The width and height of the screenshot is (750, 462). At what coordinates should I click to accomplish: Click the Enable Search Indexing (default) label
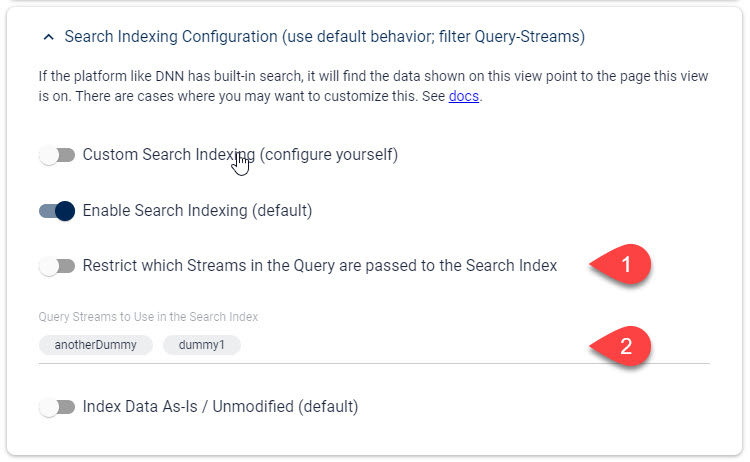197,211
